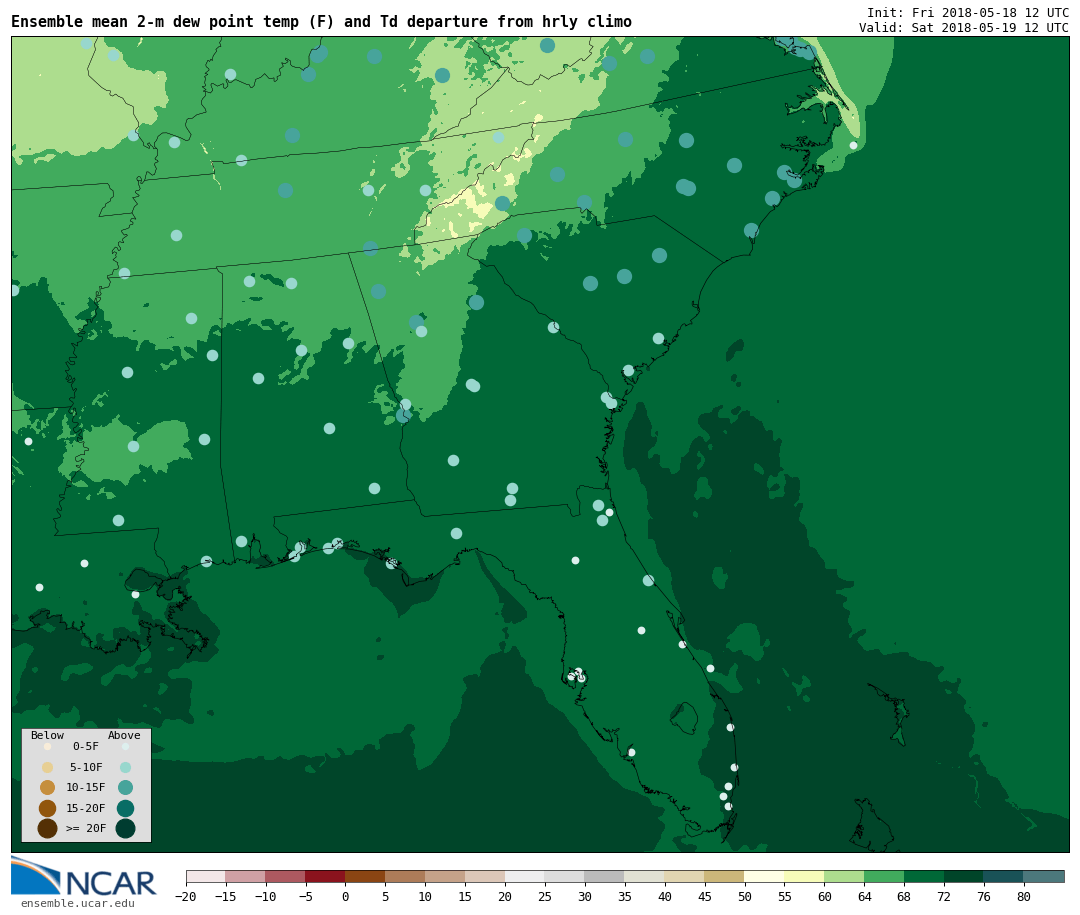1080x915 pixels.
Task: Click the 10-15F above-normal teal legend circle
Action: (x=125, y=787)
